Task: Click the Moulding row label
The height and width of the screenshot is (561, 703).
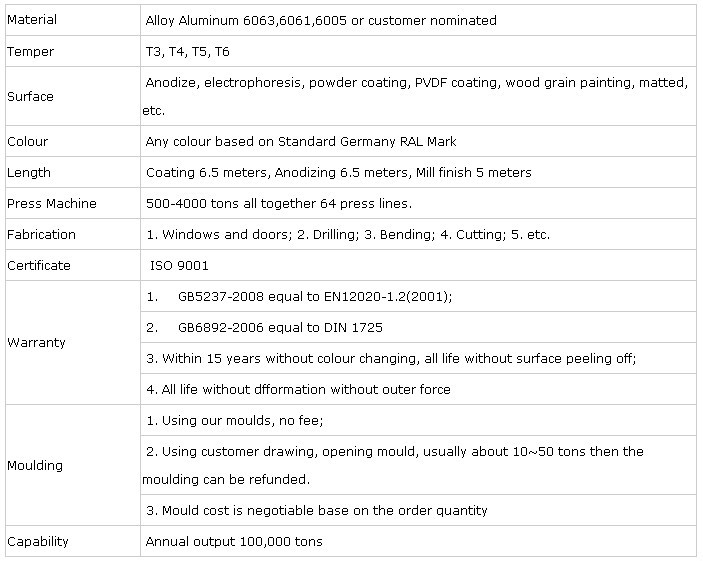Action: (35, 465)
